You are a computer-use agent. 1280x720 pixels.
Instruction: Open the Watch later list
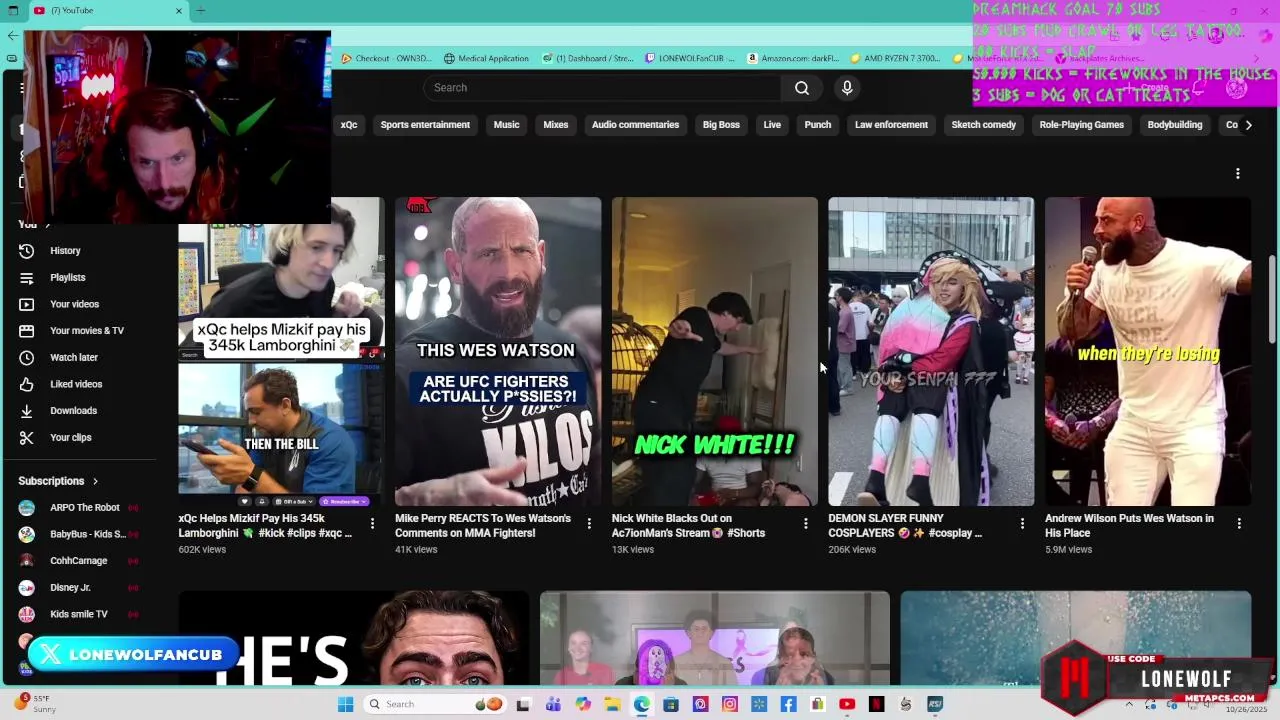73,357
